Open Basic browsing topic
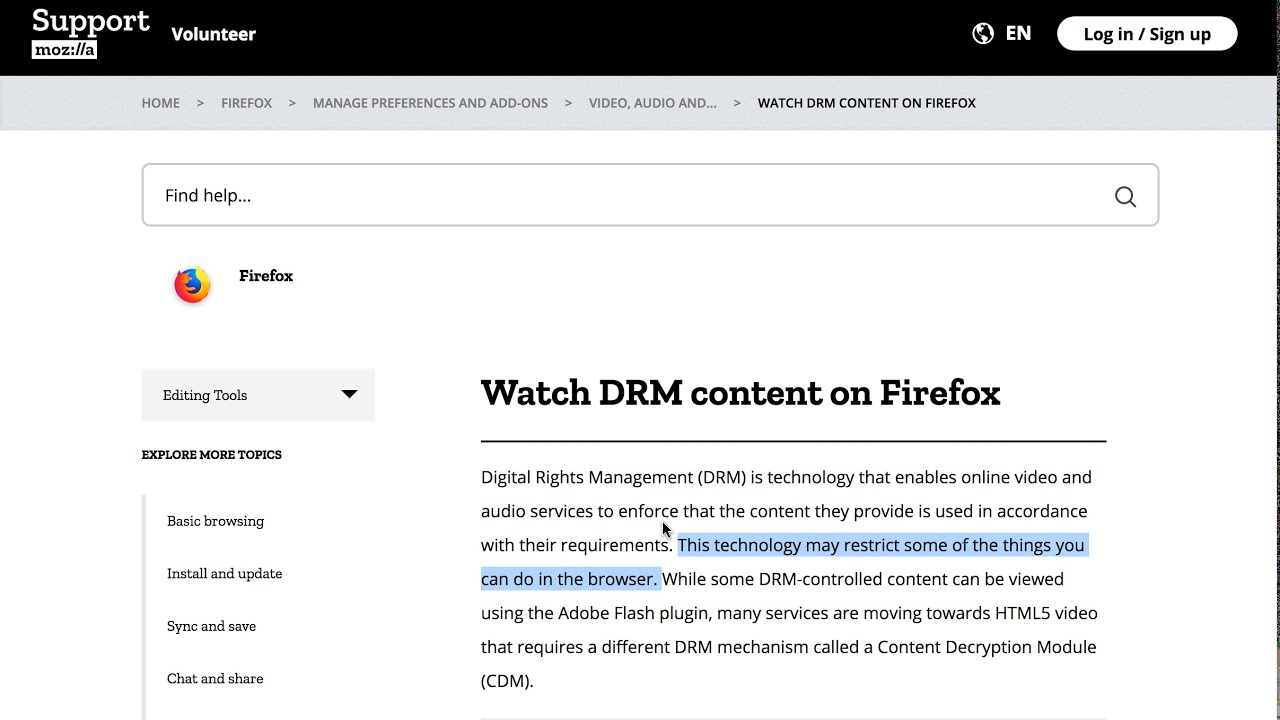This screenshot has width=1280, height=720. click(x=215, y=521)
